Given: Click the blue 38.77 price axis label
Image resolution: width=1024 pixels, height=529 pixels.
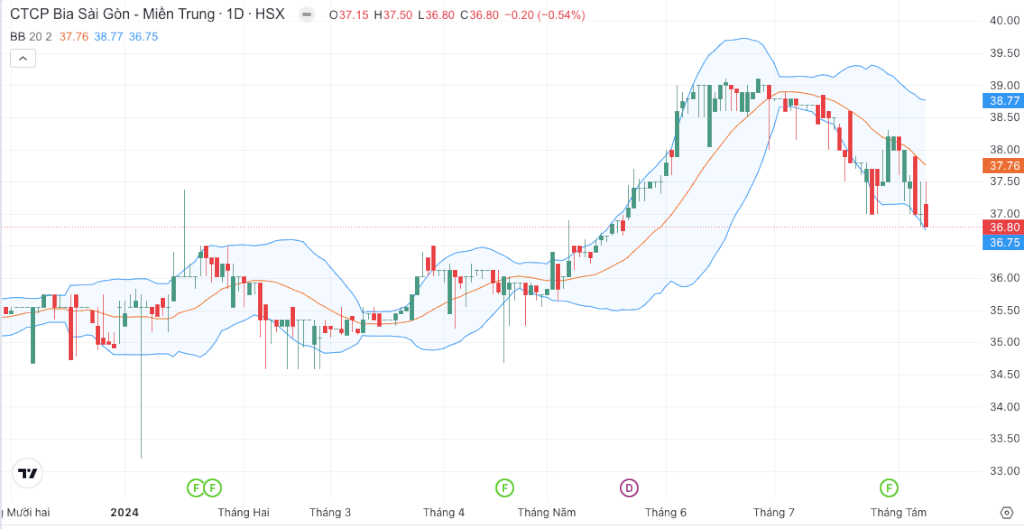Looking at the screenshot, I should click(1002, 101).
